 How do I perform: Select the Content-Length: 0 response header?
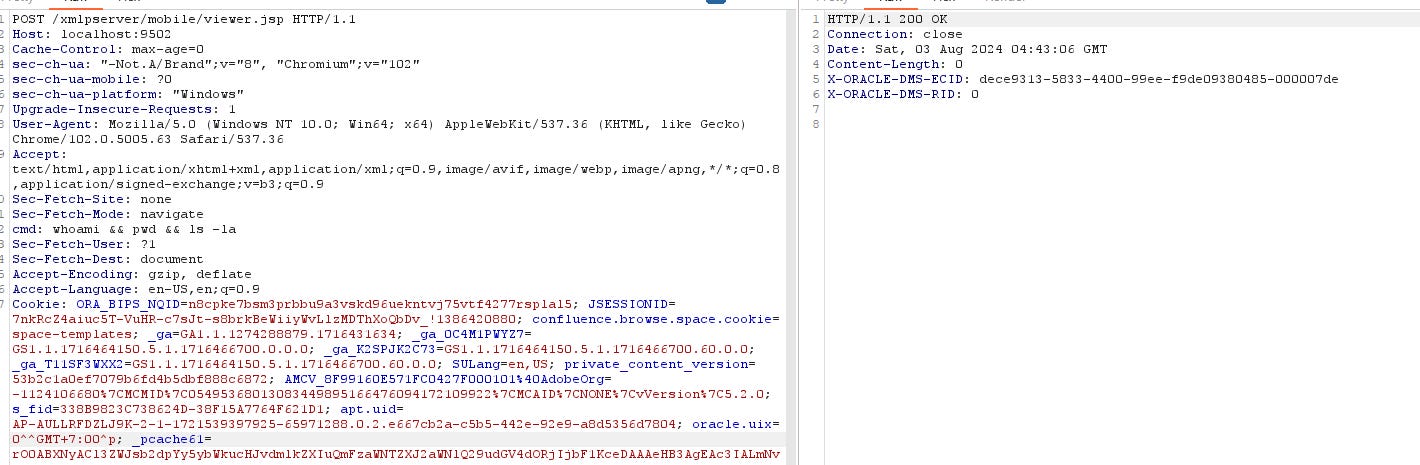pos(895,64)
